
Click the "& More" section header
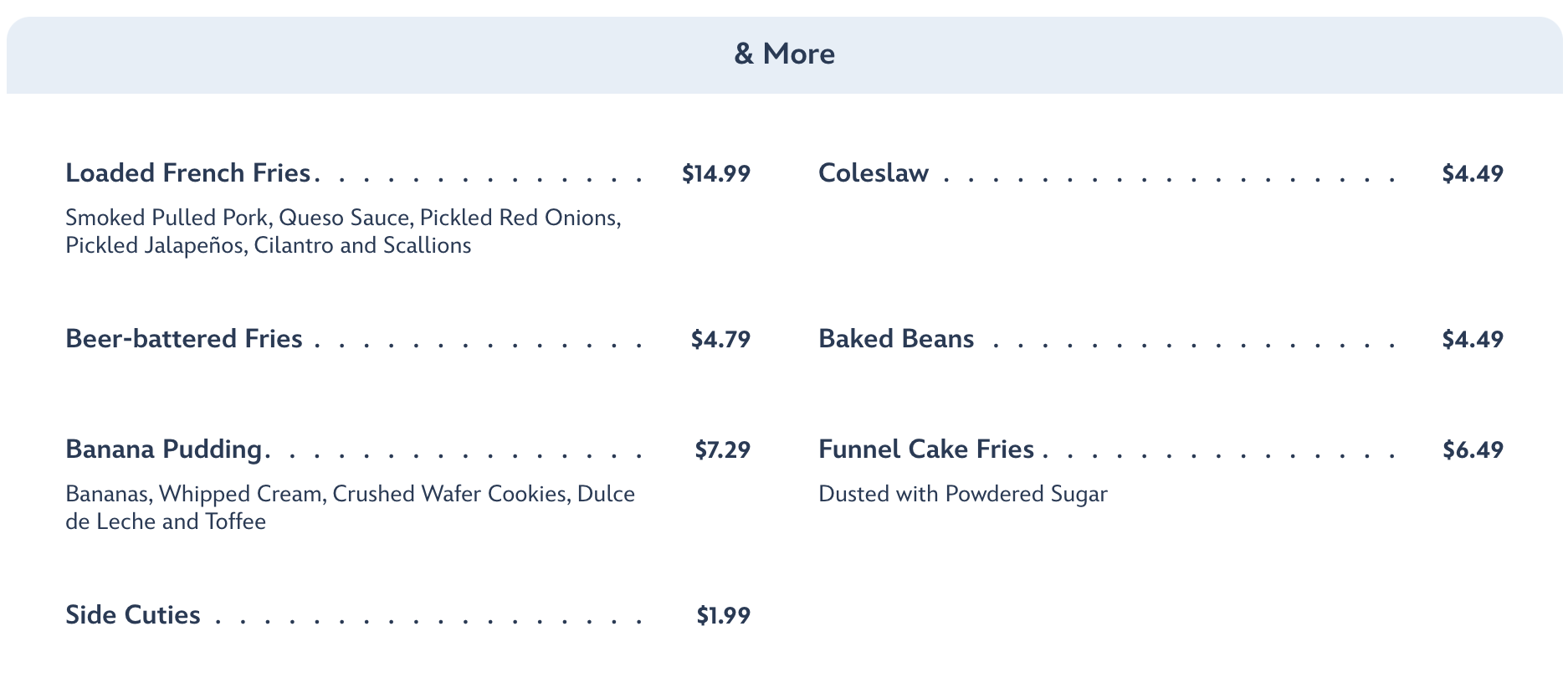pos(784,54)
